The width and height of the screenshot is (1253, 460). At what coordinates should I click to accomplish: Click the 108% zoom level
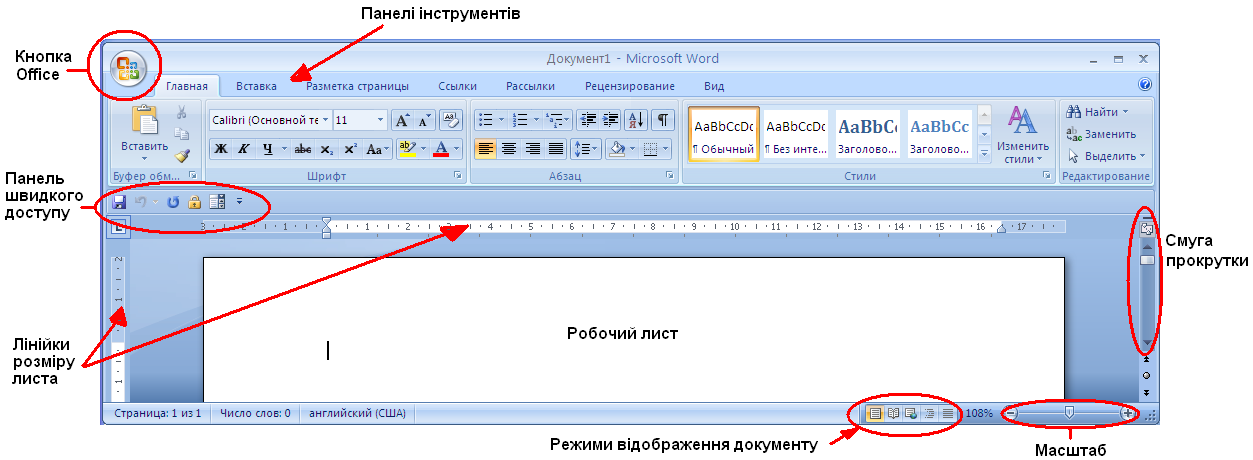coord(979,413)
